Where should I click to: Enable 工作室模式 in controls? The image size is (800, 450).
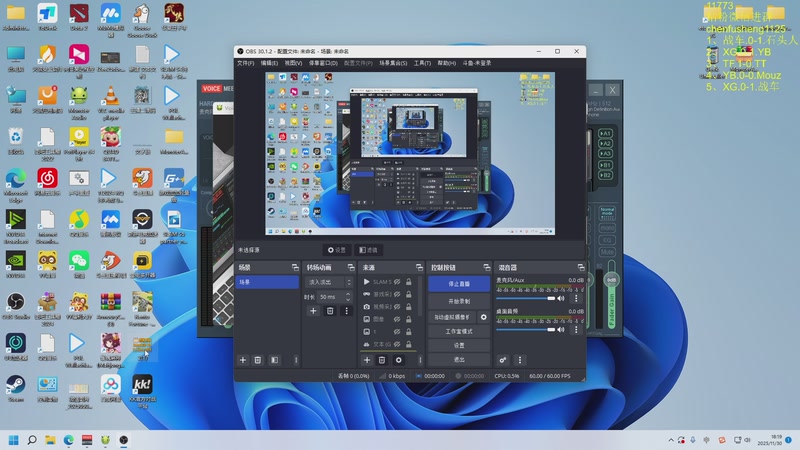point(459,332)
